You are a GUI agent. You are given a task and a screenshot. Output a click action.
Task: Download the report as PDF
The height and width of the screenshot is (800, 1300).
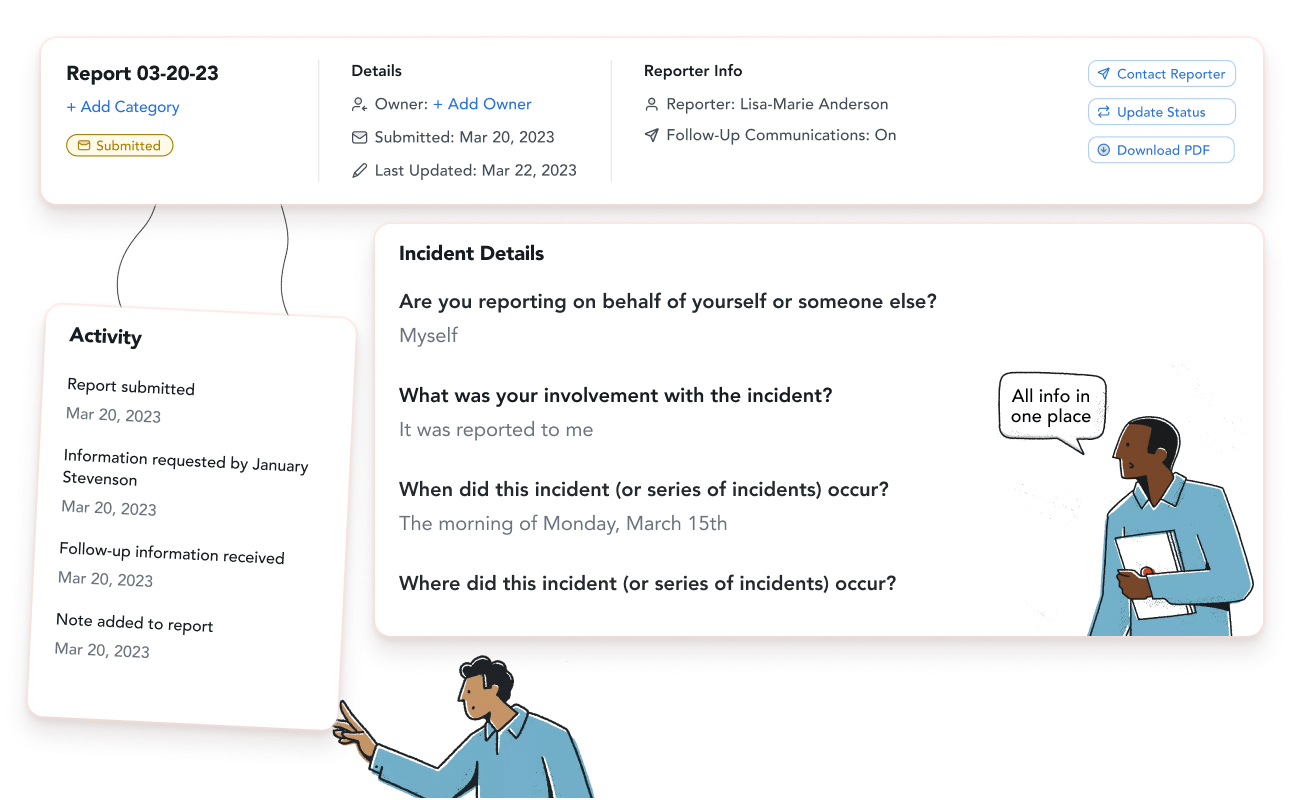(1161, 150)
